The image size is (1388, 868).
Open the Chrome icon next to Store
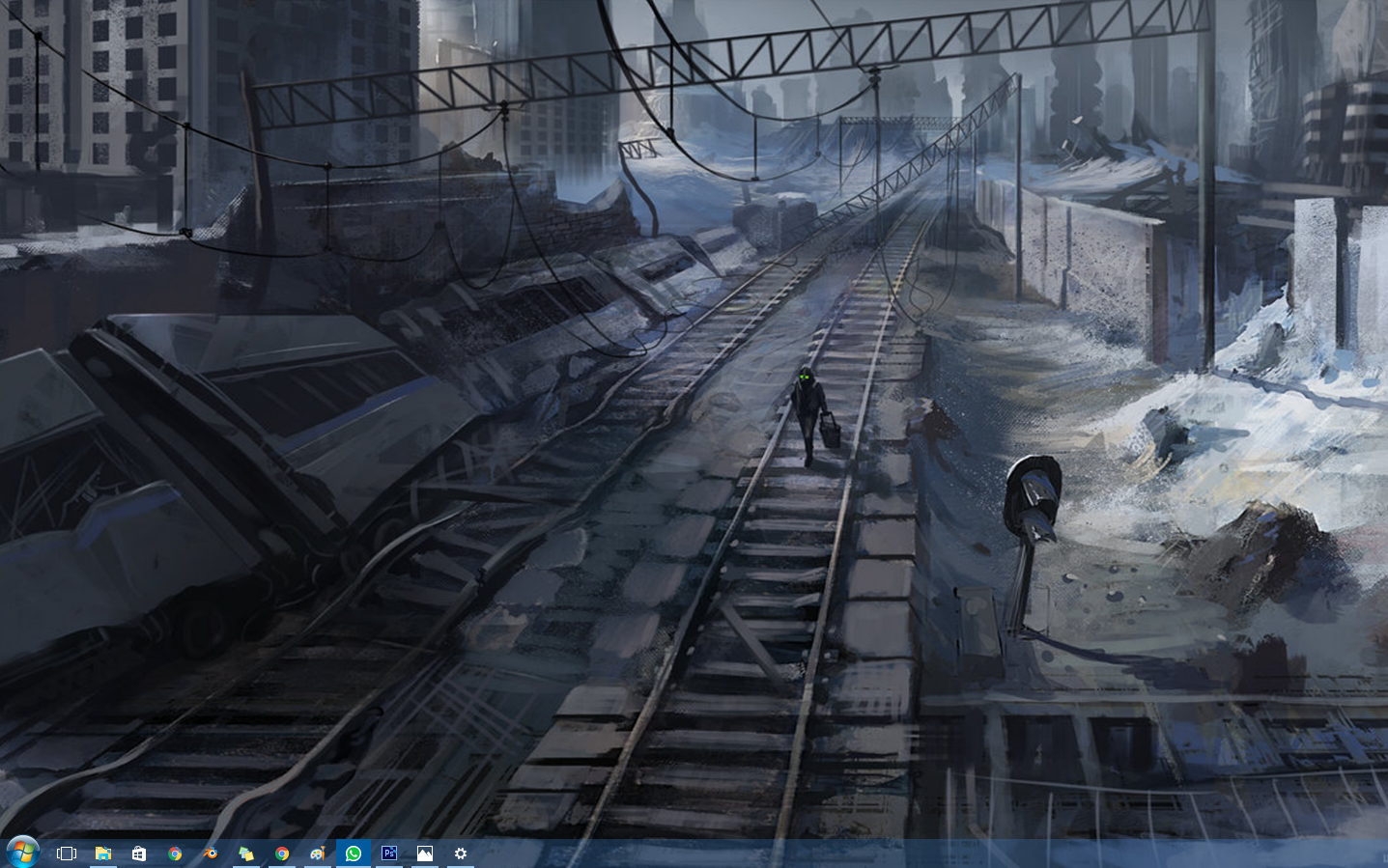(x=175, y=854)
